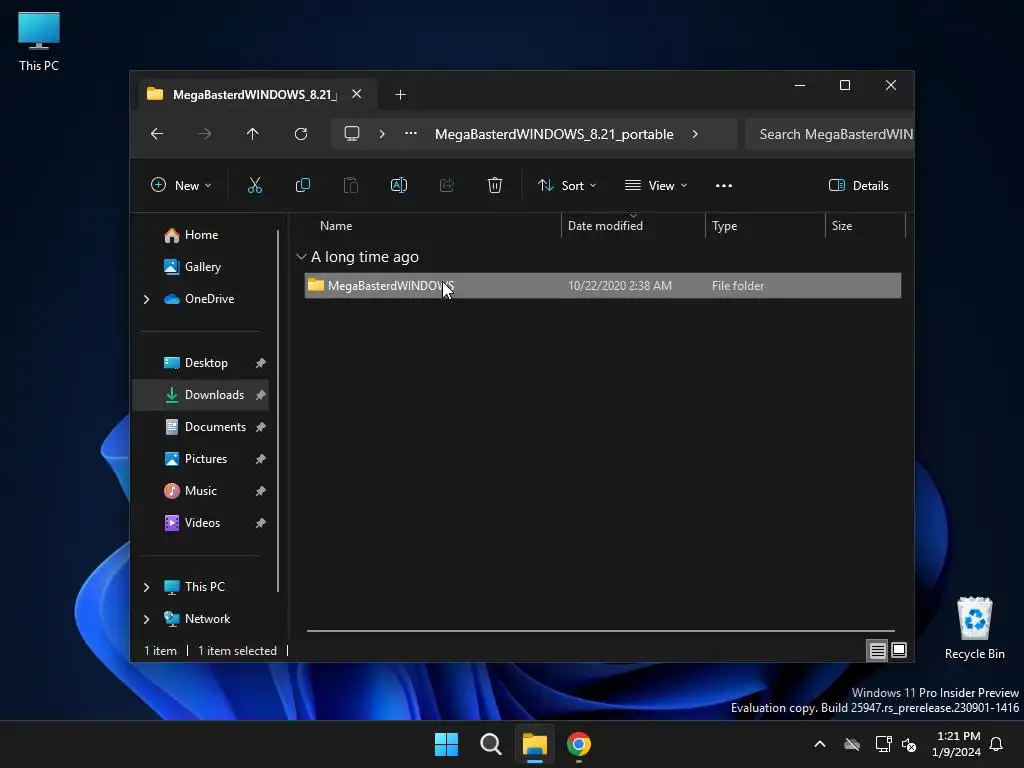Show hidden breadcrumb path ellipsis
Image resolution: width=1024 pixels, height=768 pixels.
coord(411,133)
